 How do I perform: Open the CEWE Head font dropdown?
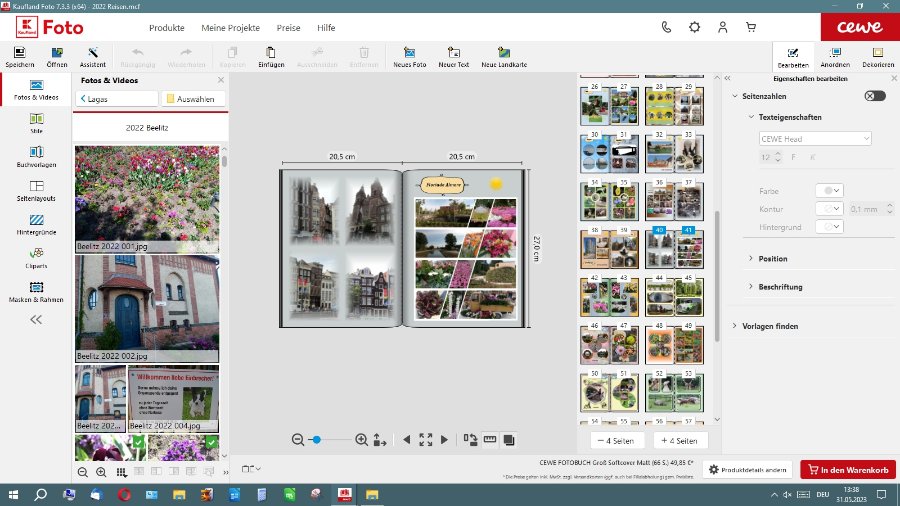tap(815, 139)
